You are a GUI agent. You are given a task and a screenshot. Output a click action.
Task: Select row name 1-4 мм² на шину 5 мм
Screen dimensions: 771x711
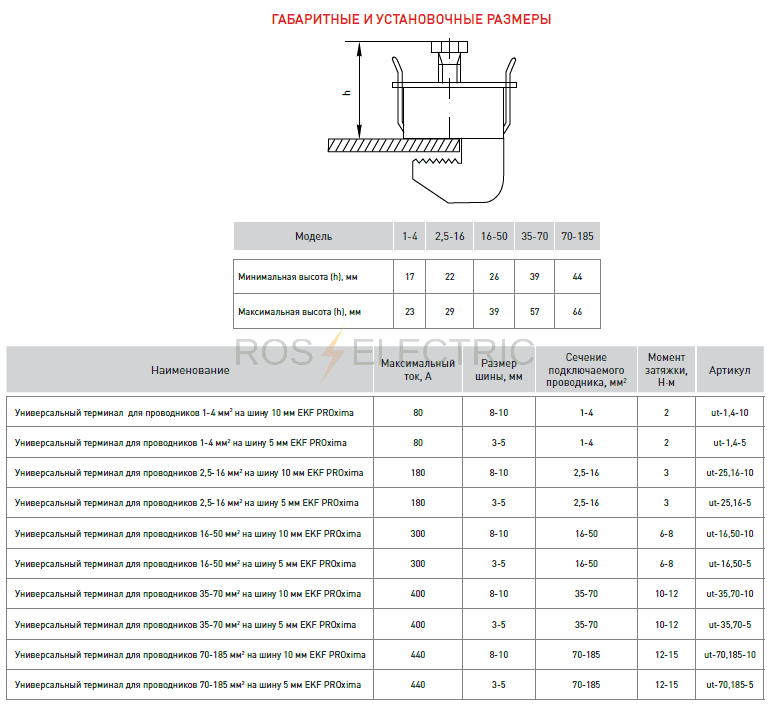tap(180, 443)
